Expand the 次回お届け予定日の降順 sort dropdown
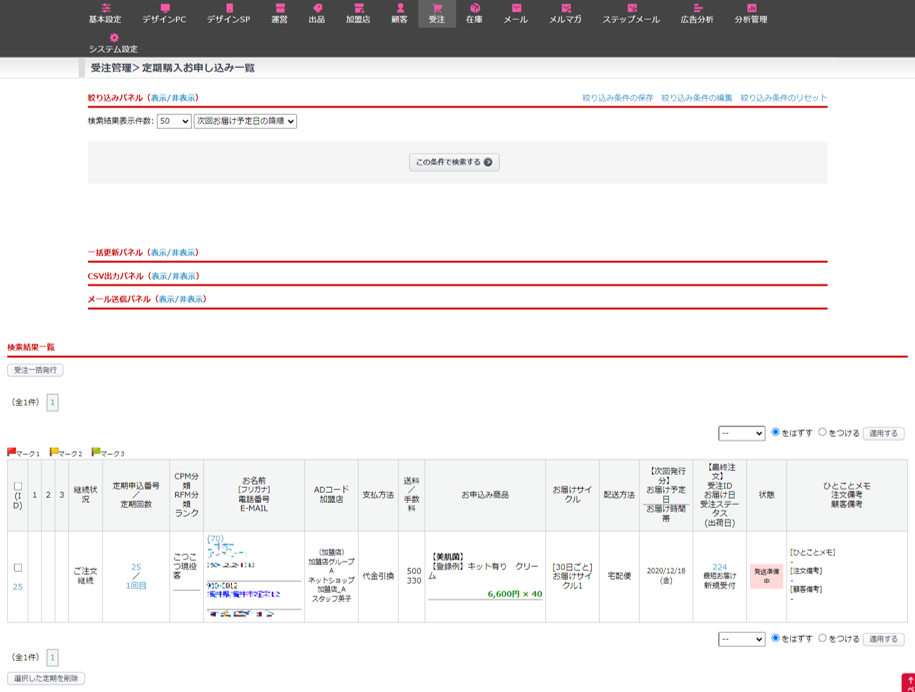Viewport: 915px width, 692px height. point(245,121)
